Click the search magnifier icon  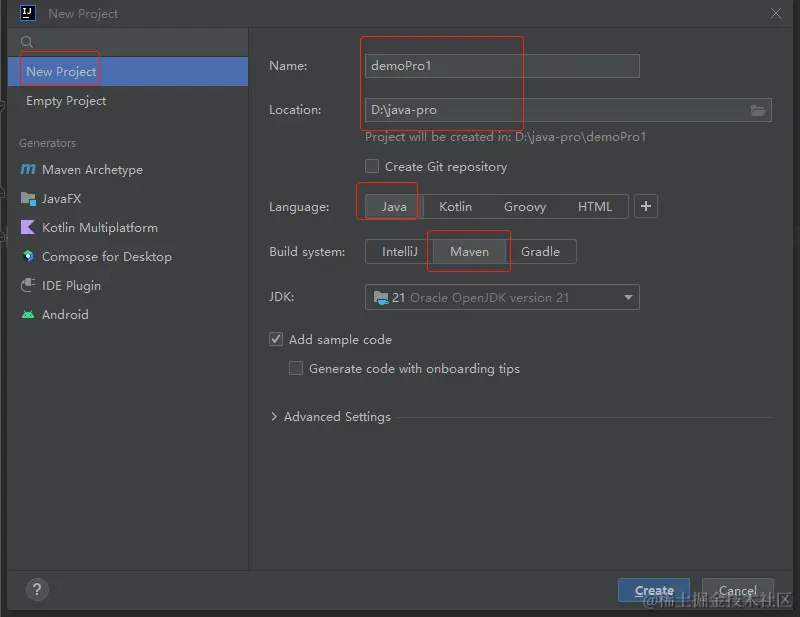(27, 42)
